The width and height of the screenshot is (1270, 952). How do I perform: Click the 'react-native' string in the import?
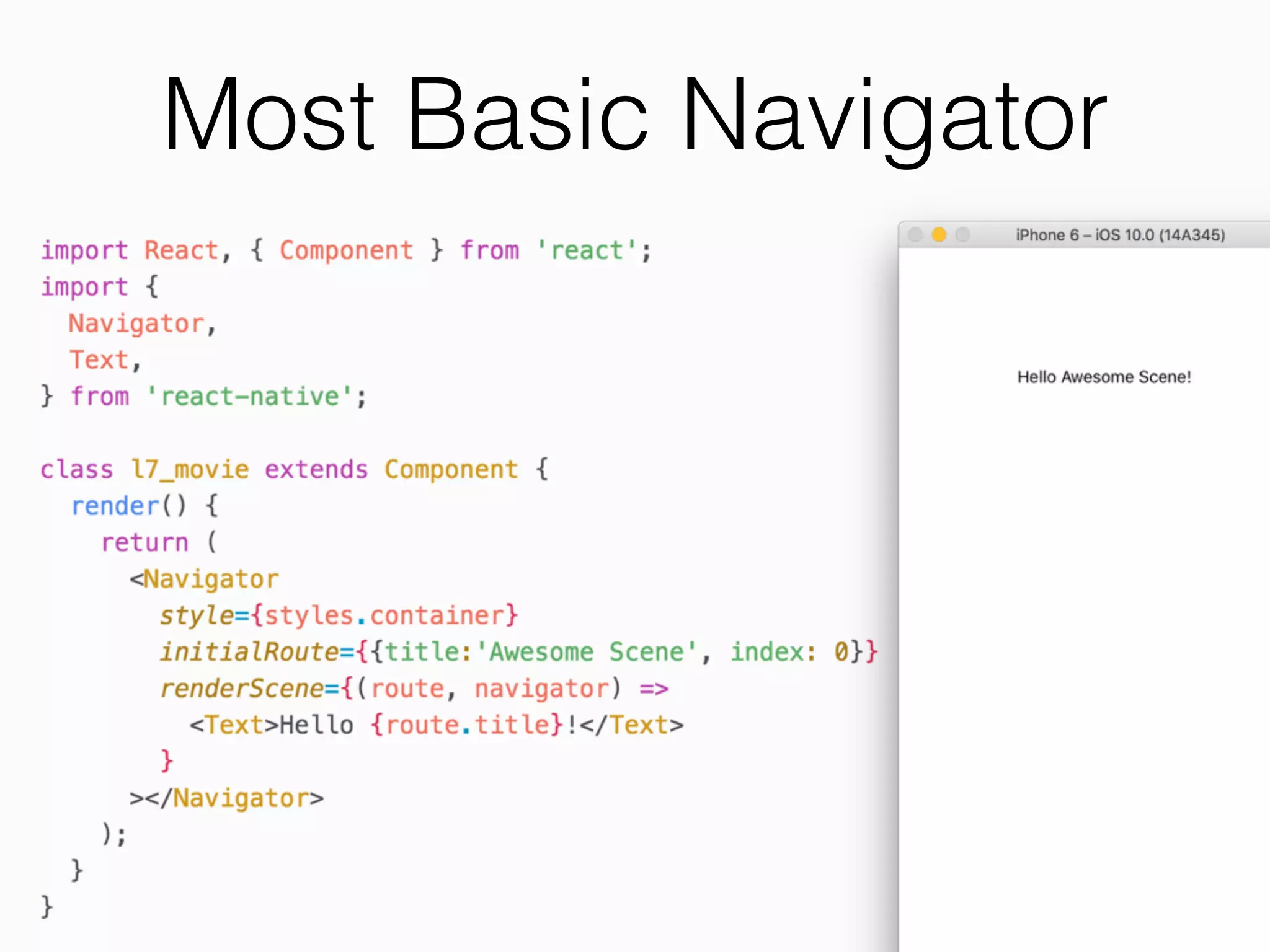coord(251,397)
